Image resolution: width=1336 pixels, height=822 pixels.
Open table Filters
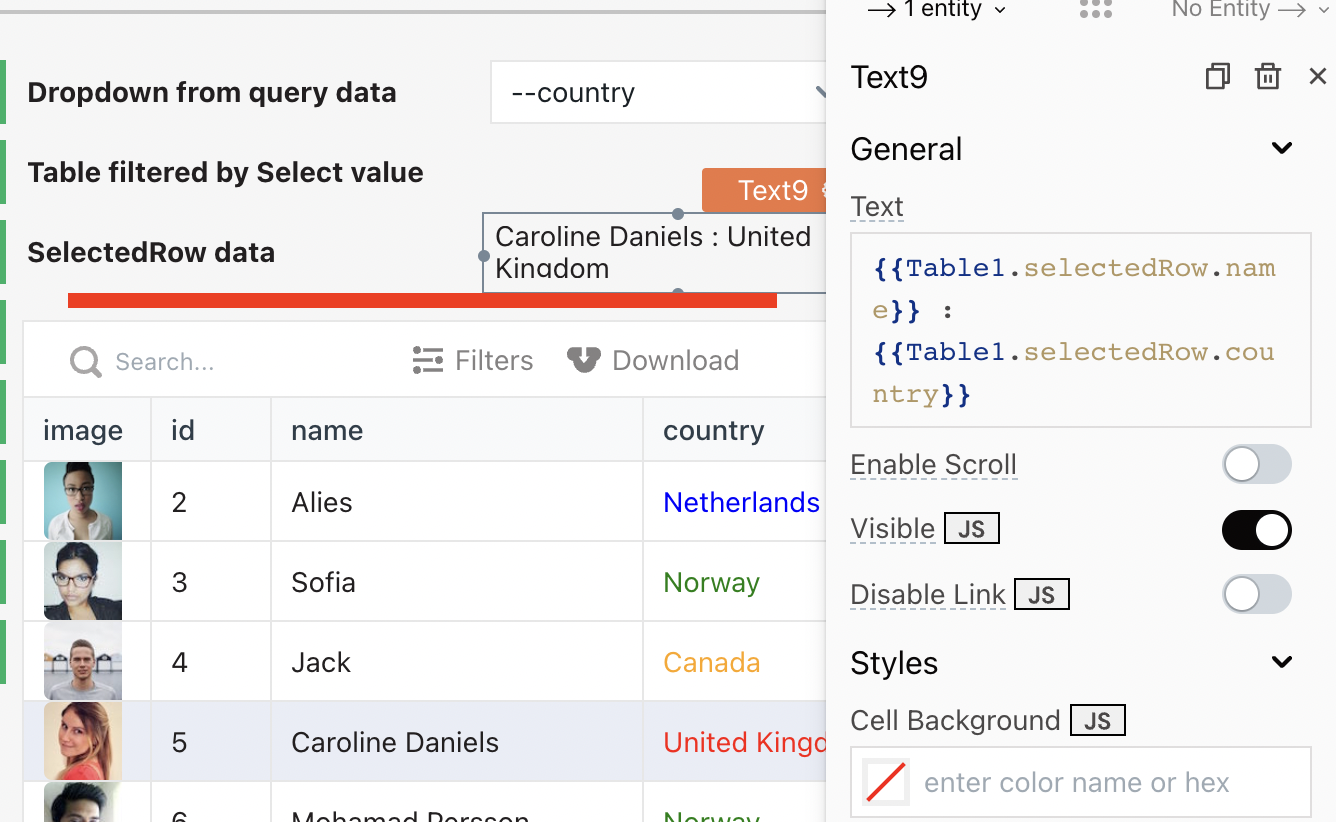[473, 360]
